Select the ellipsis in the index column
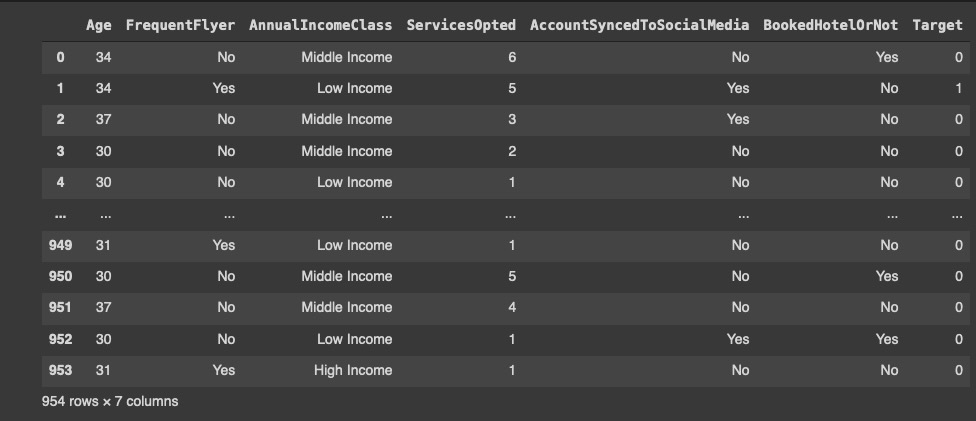This screenshot has height=421, width=976. point(60,214)
